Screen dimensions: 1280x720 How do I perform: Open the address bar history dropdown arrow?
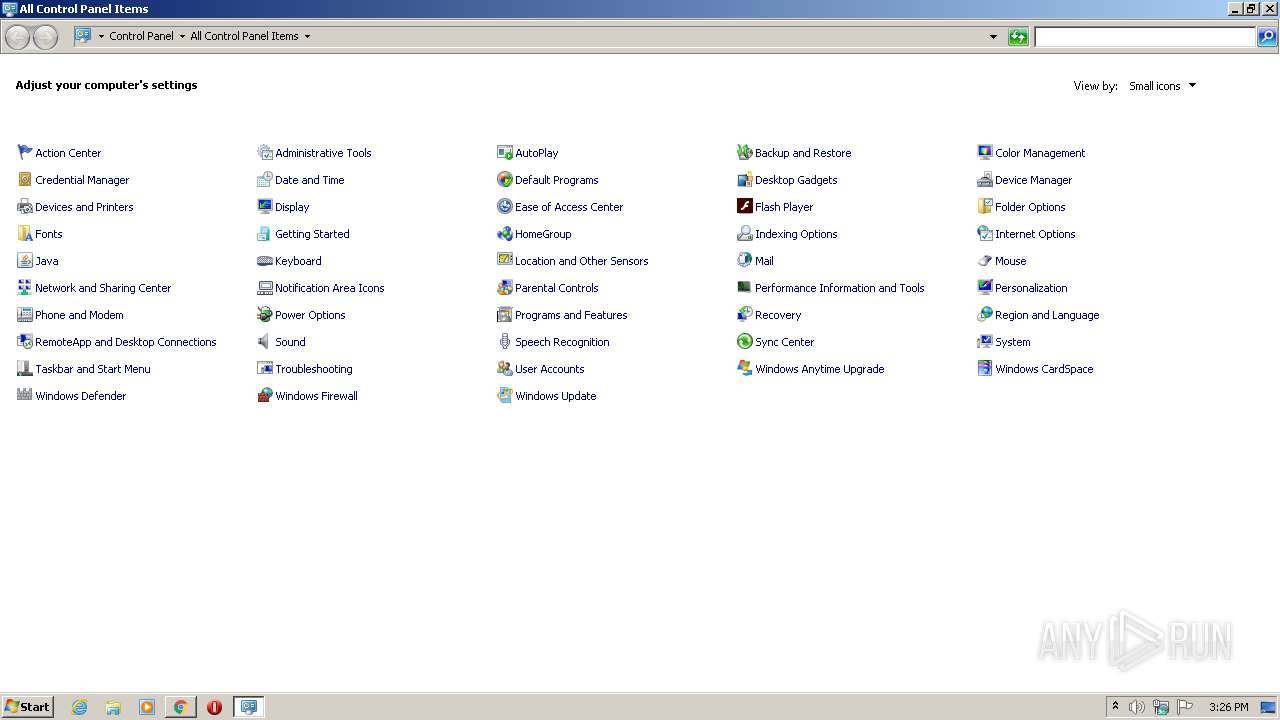(x=993, y=37)
